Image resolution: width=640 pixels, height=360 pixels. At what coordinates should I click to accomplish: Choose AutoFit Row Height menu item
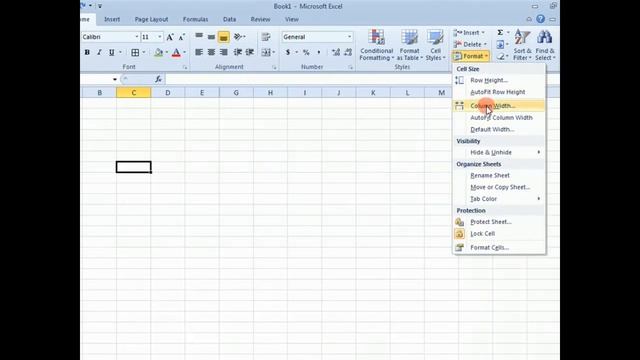click(499, 92)
